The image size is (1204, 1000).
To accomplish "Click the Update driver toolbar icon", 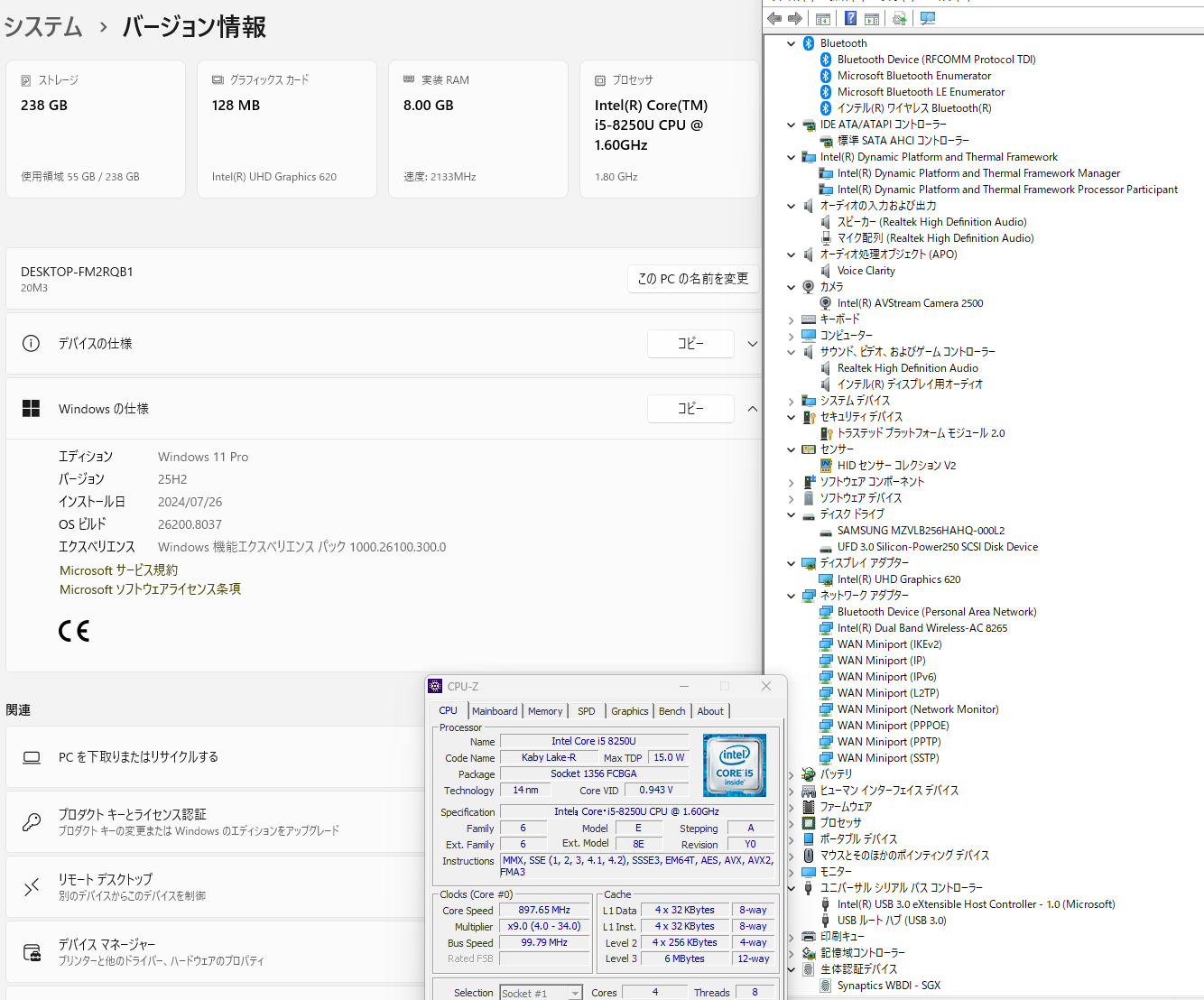I will pyautogui.click(x=899, y=18).
